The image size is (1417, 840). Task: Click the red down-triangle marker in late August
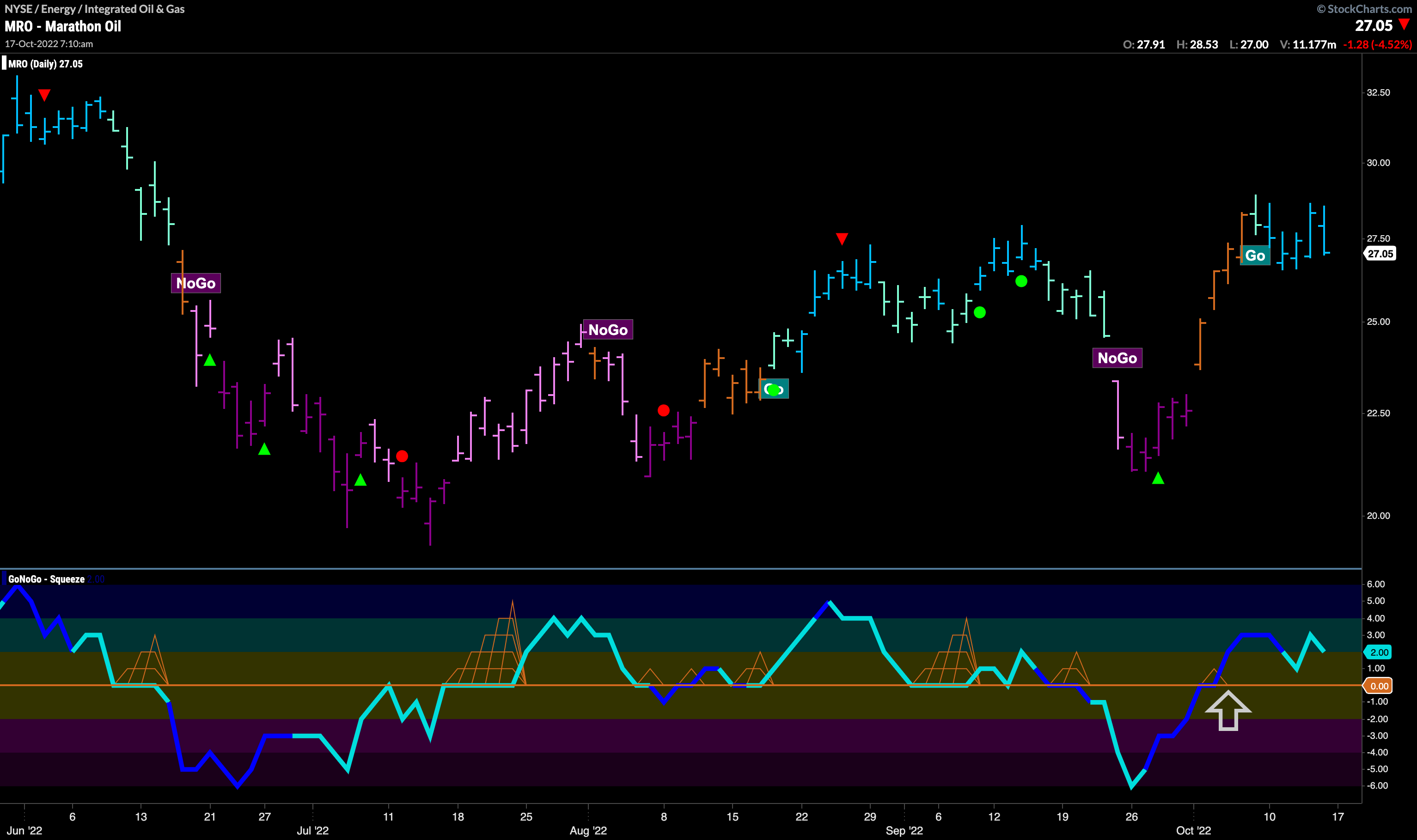842,239
